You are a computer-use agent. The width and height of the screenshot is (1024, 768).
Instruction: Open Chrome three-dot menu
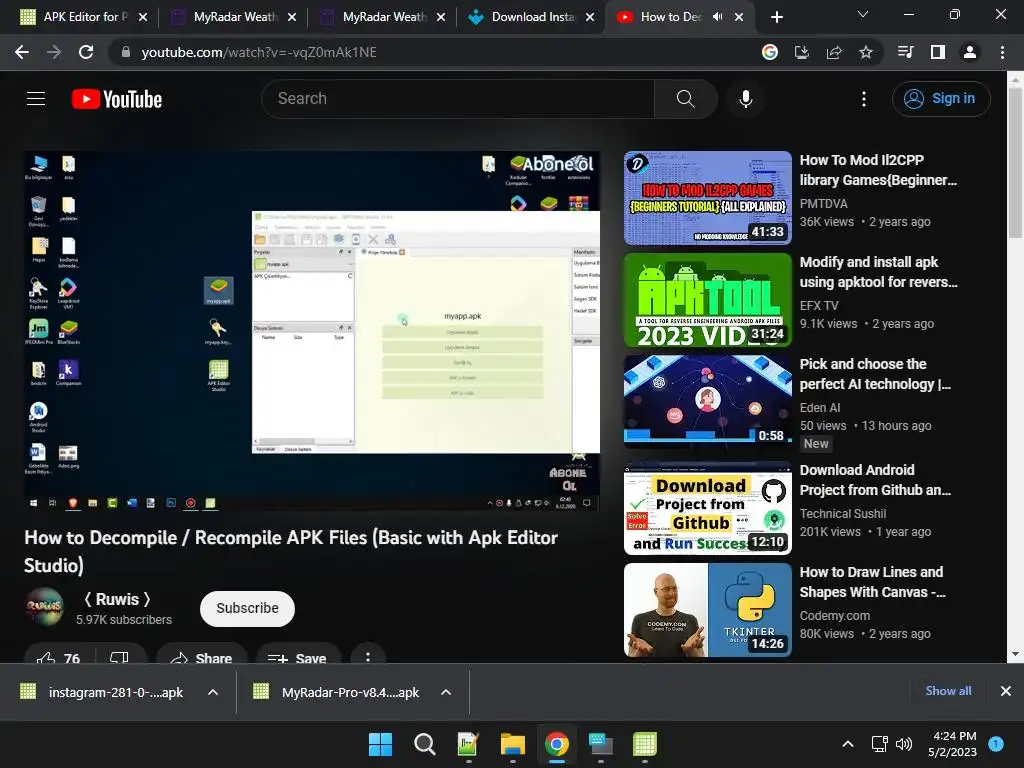point(1002,52)
